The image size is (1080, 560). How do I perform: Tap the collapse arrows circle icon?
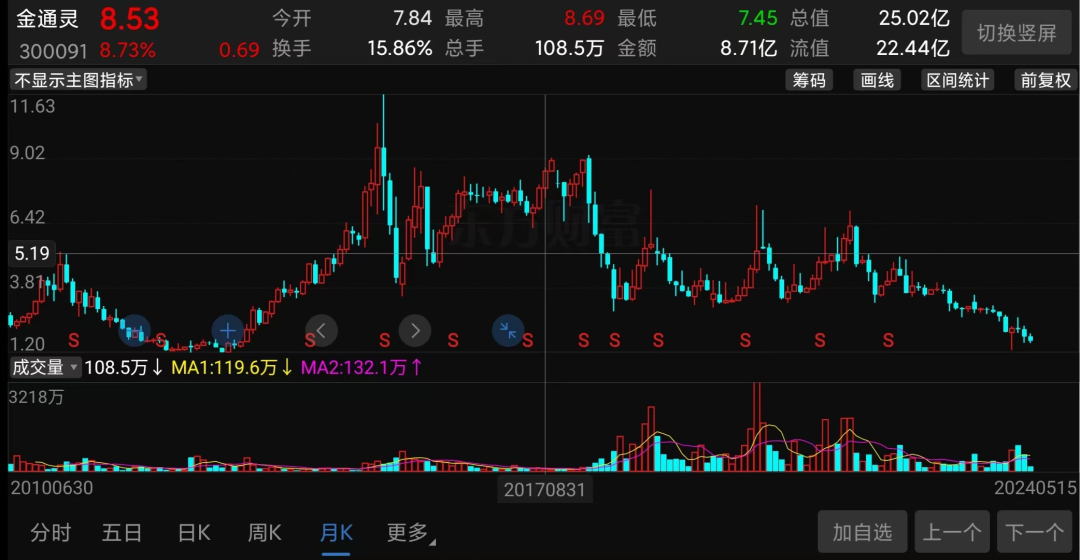pyautogui.click(x=508, y=331)
